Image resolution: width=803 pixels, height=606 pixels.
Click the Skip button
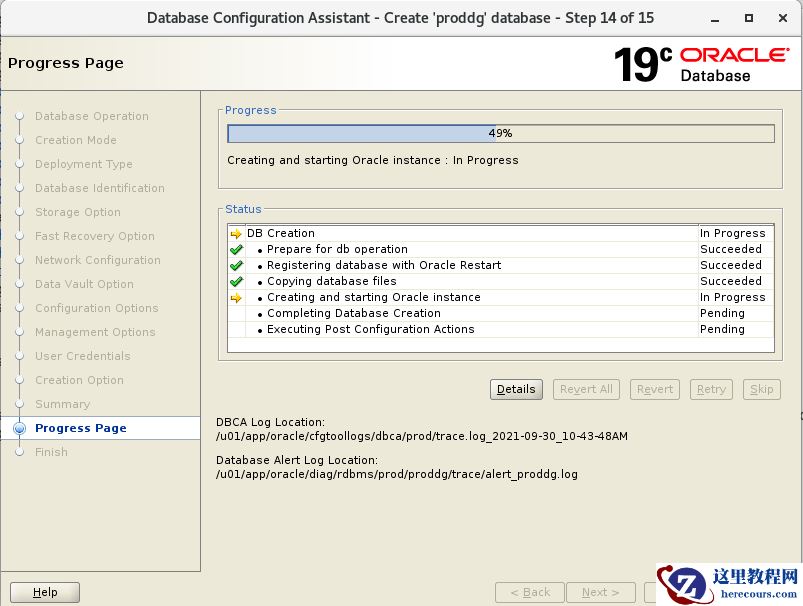762,389
